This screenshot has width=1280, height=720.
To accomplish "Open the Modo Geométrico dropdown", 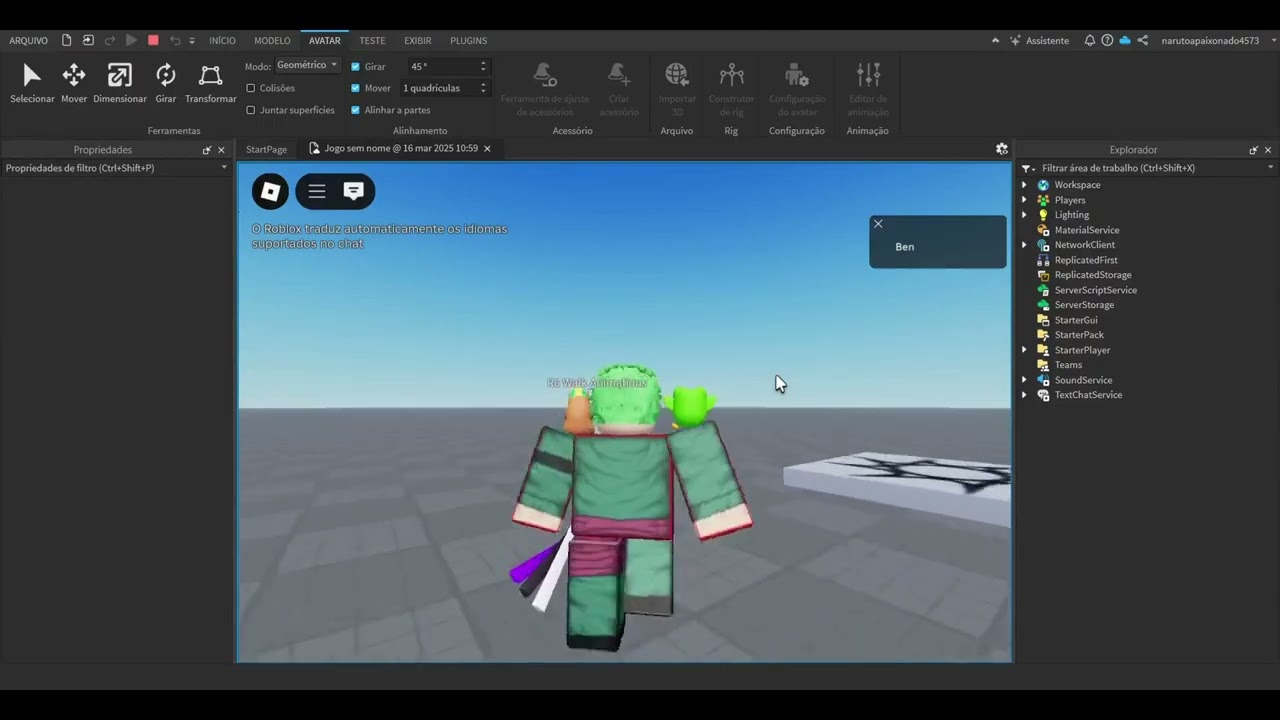I will [x=308, y=65].
